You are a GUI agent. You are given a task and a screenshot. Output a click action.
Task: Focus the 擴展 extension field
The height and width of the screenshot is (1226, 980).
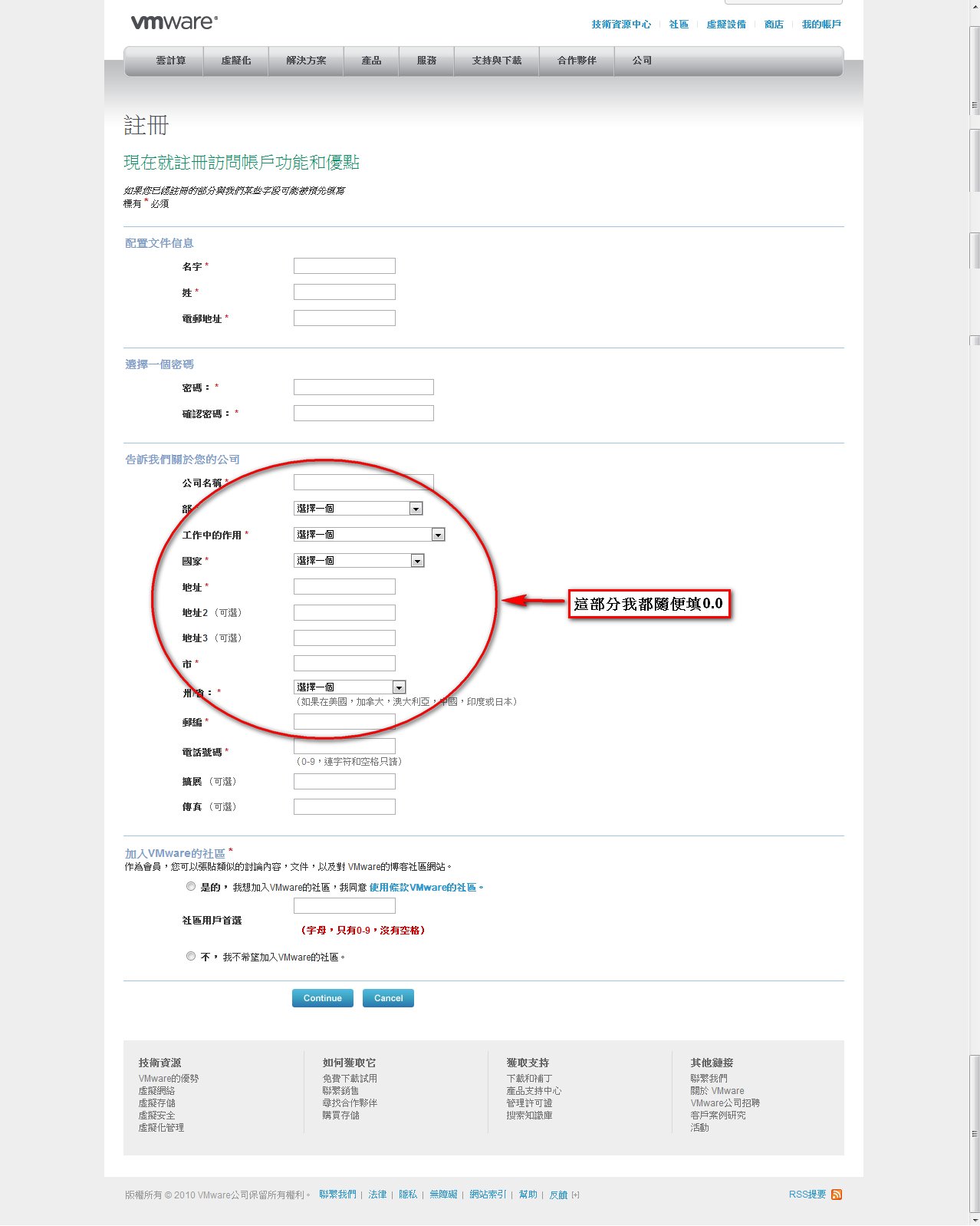(344, 781)
